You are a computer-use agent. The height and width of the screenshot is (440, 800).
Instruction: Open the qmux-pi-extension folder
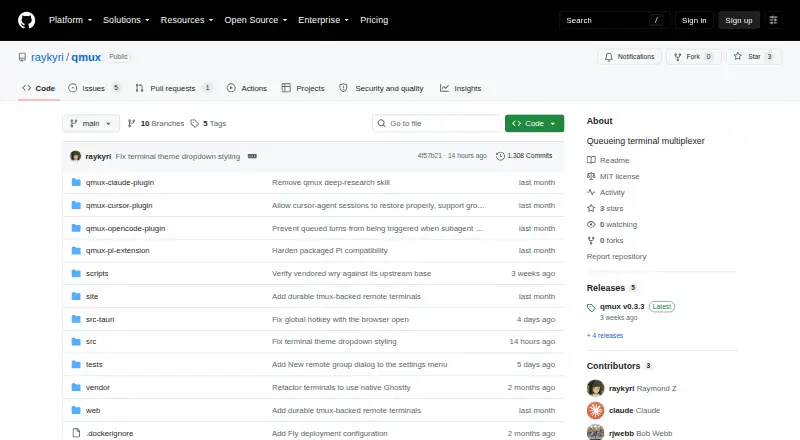coord(117,251)
